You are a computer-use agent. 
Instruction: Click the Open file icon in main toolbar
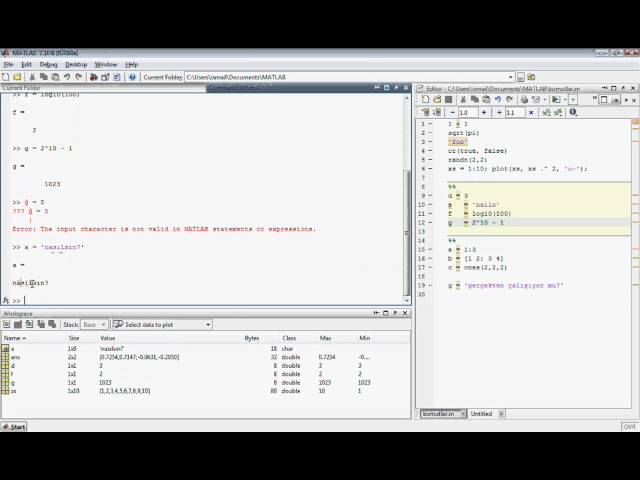17,77
